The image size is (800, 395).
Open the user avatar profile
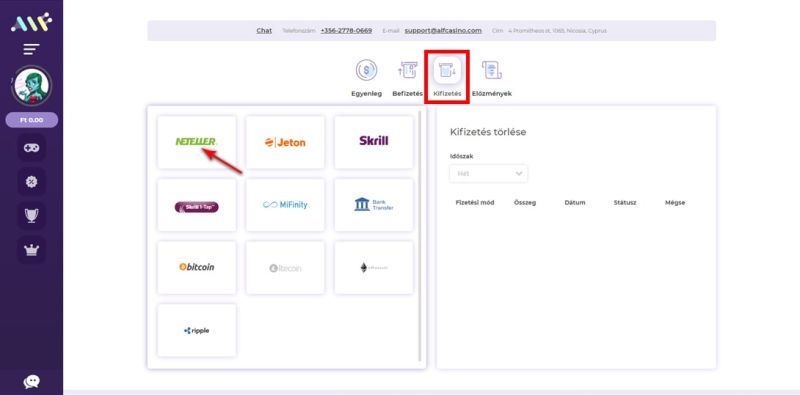click(x=31, y=86)
